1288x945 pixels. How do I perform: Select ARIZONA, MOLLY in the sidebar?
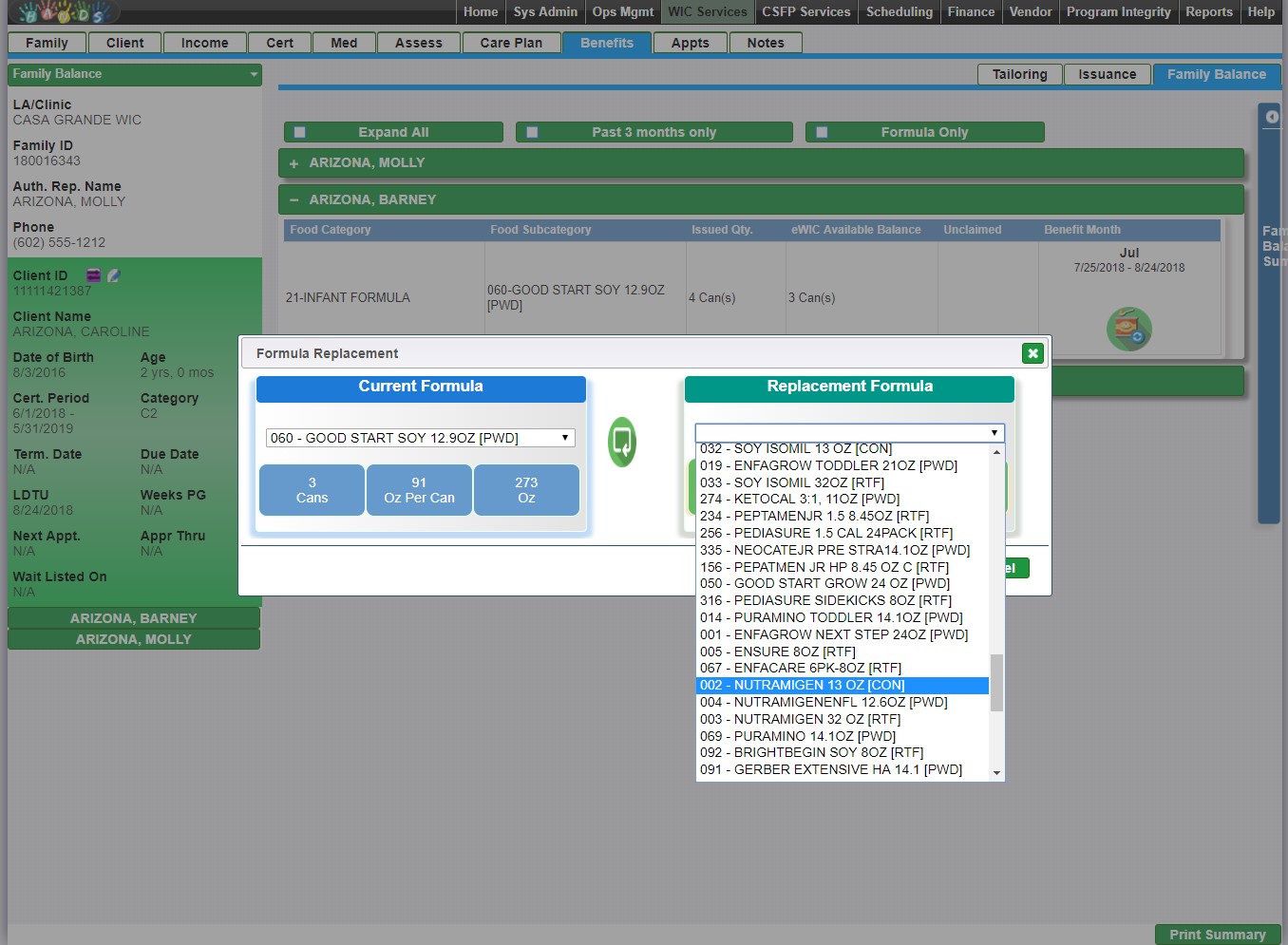click(134, 639)
